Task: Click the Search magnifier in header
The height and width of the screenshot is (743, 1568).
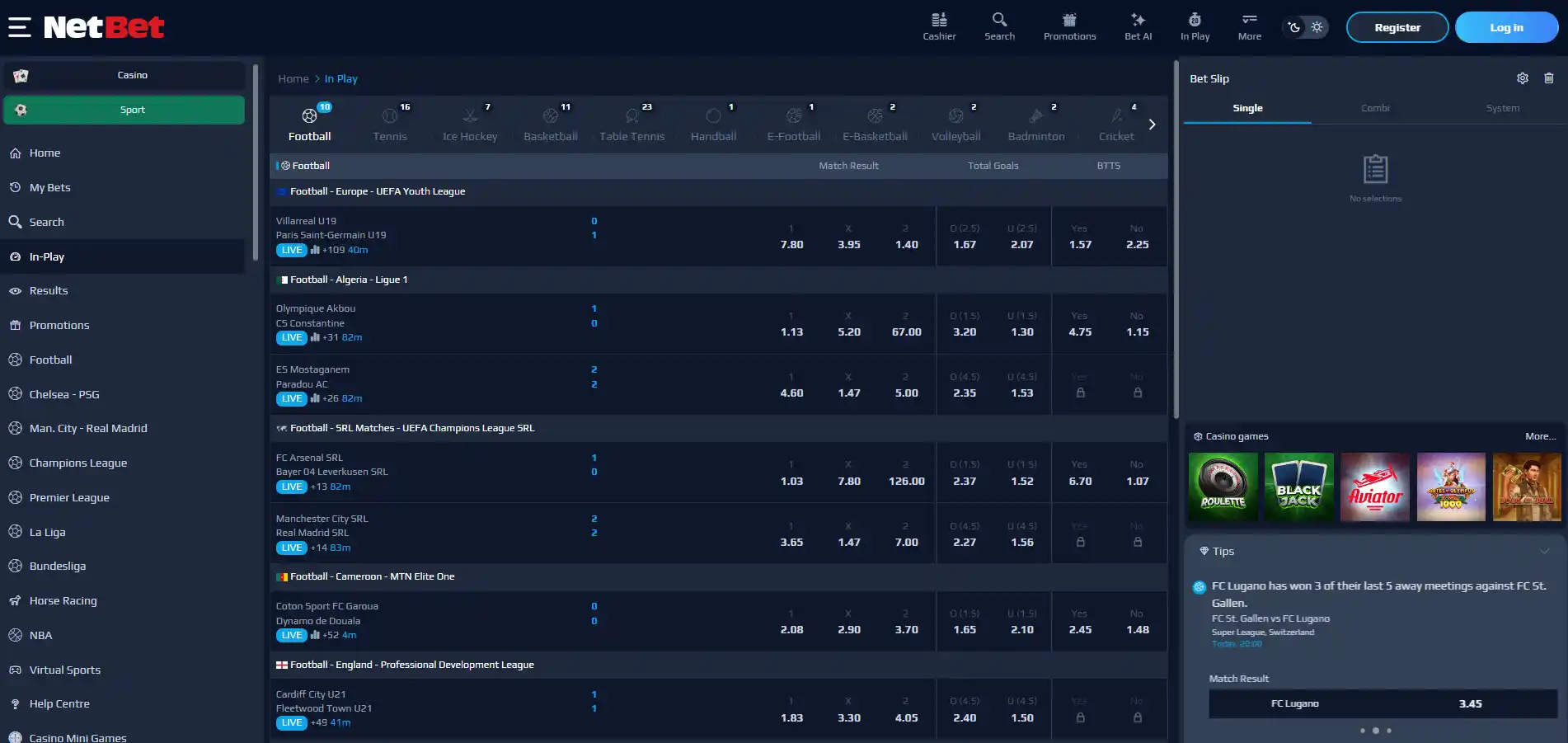Action: tap(999, 20)
